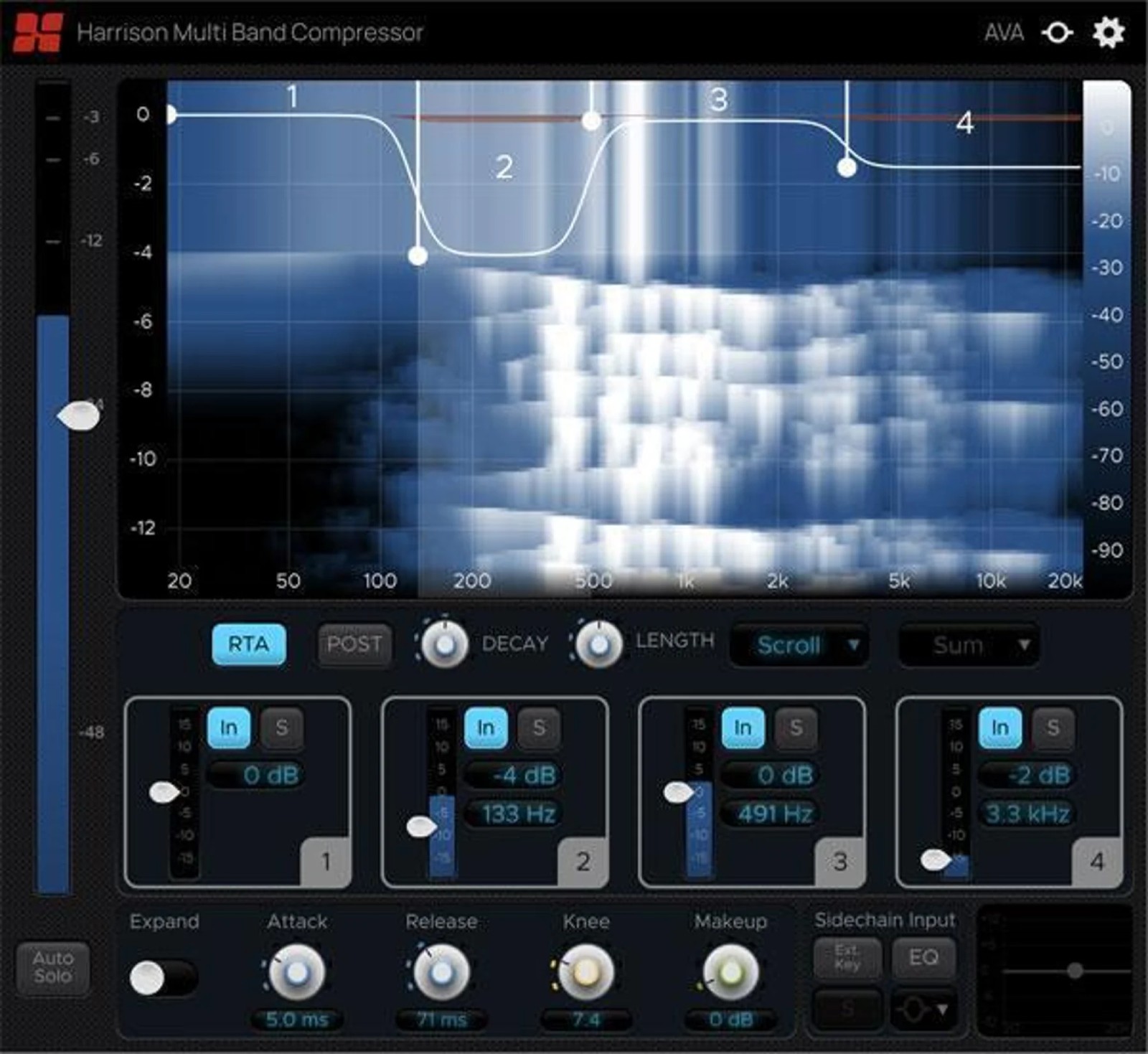Click the S icon in Sidechain Input section
Viewport: 1148px width, 1054px height.
[849, 1007]
